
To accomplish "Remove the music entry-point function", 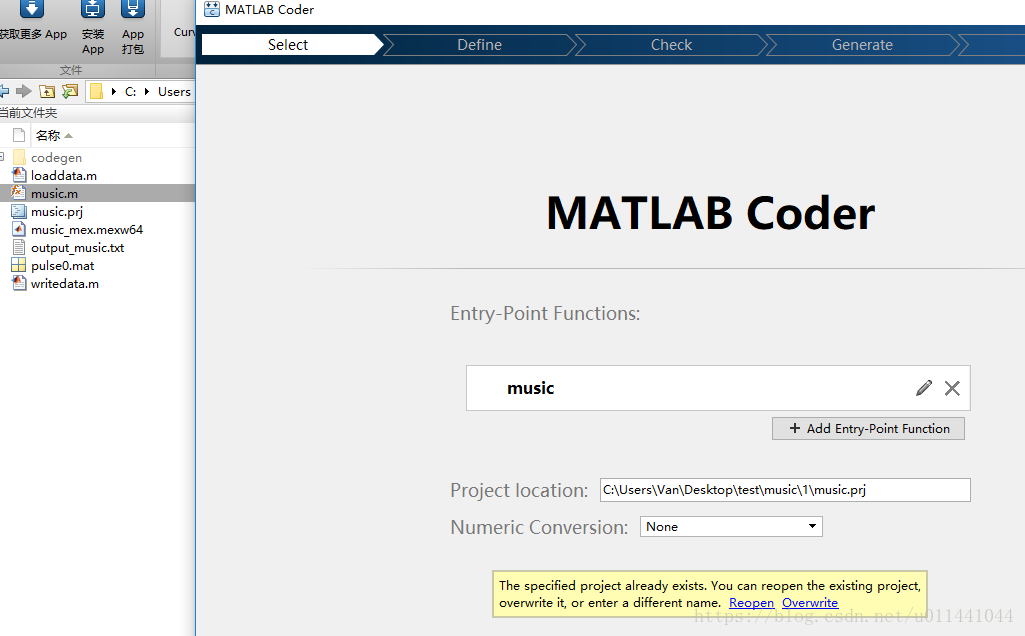I will (952, 388).
